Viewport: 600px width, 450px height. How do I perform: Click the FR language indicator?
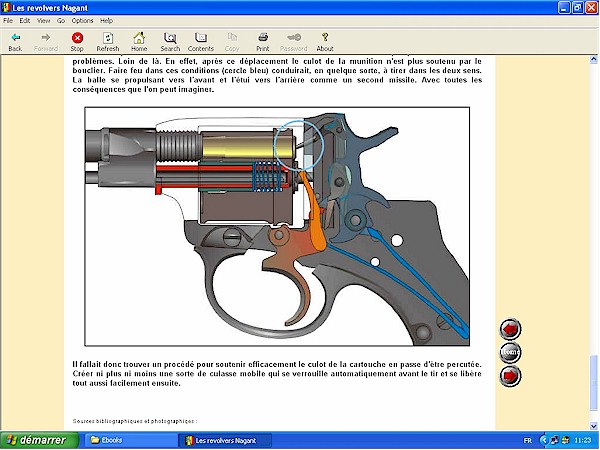[528, 441]
